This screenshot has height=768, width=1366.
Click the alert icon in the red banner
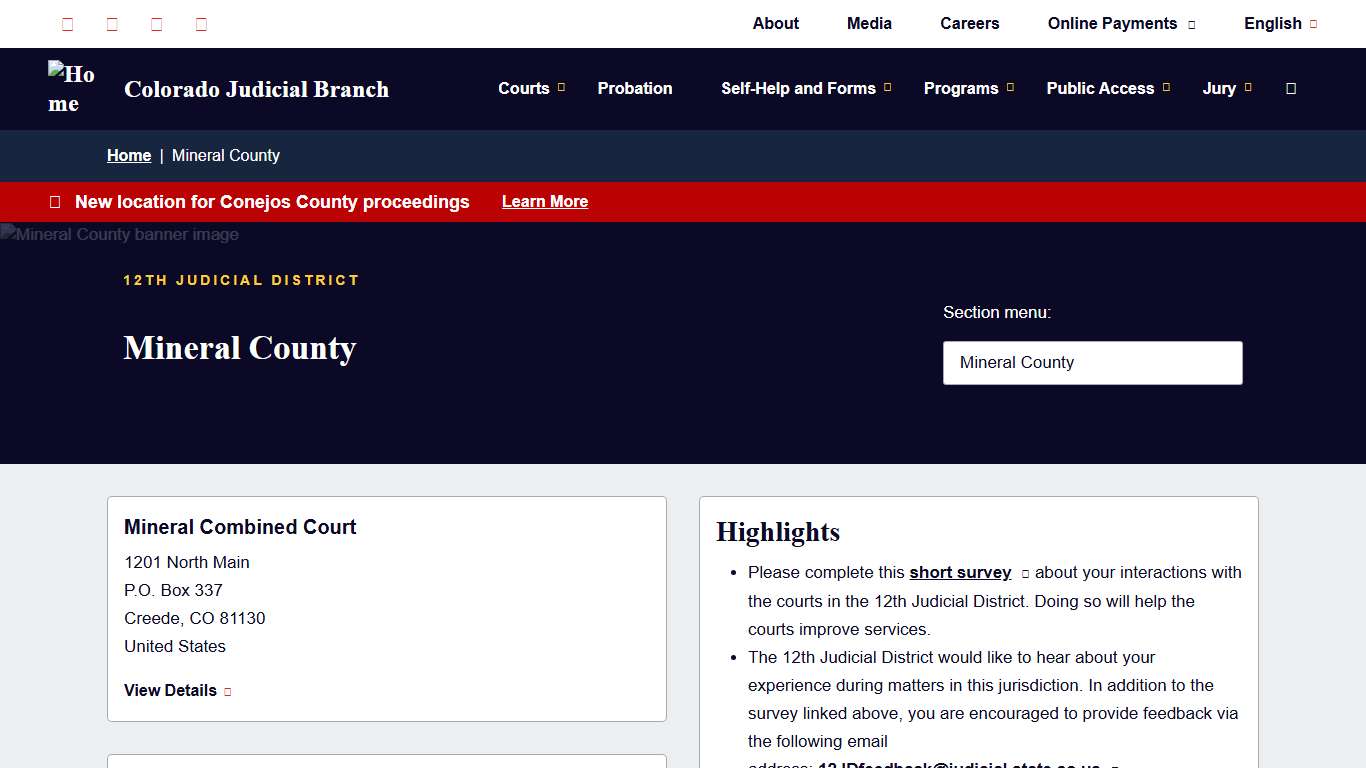55,201
